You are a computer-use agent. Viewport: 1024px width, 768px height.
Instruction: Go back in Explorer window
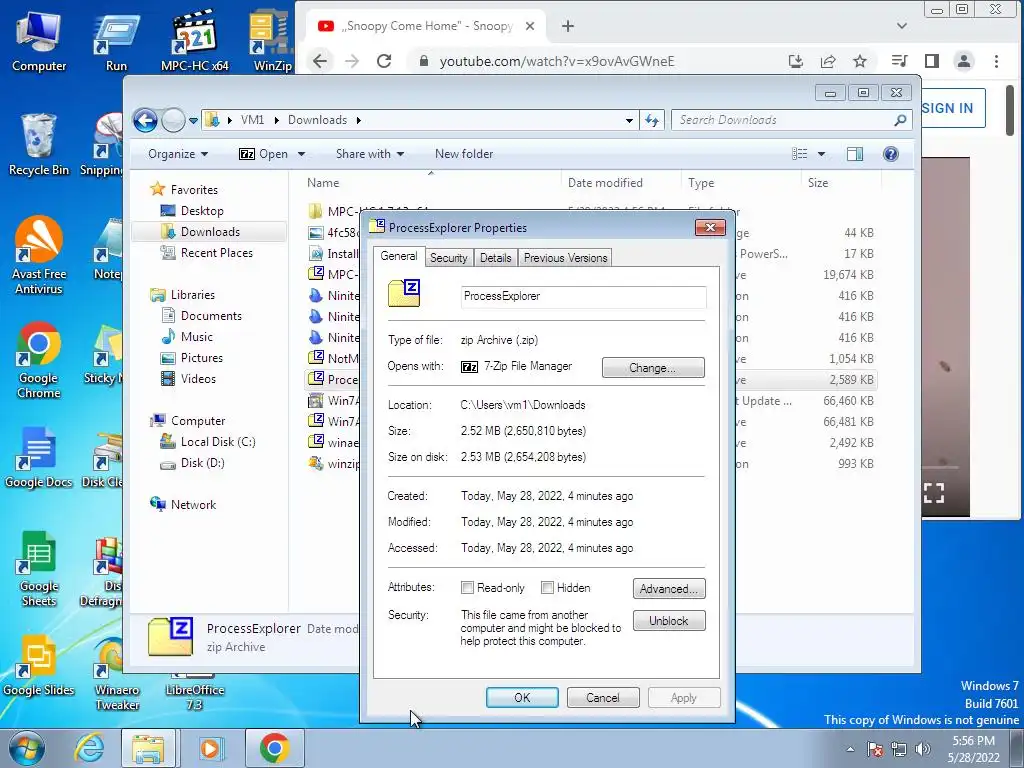145,120
